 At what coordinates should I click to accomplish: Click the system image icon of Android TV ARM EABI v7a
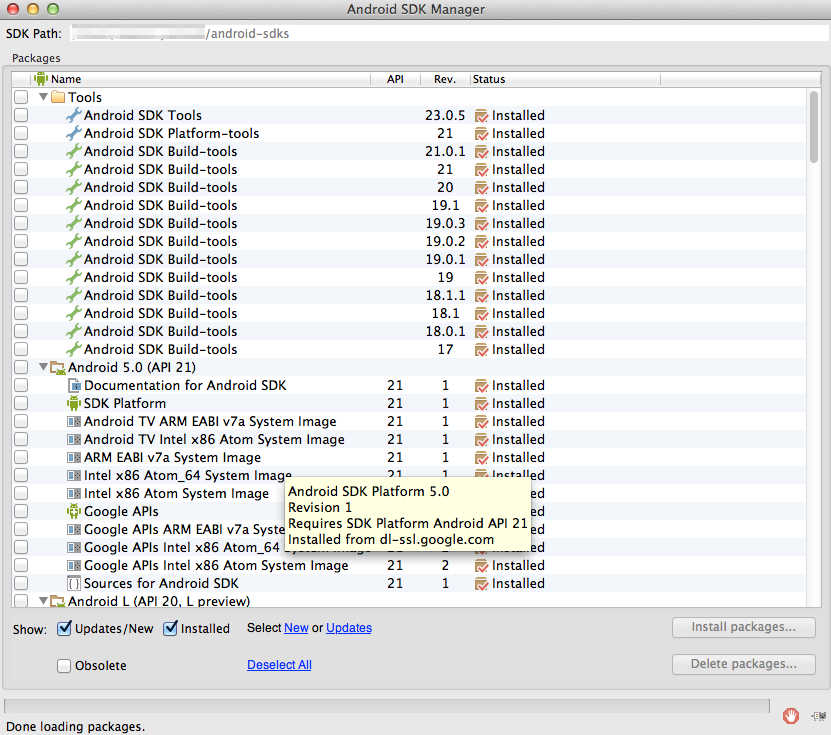point(74,421)
